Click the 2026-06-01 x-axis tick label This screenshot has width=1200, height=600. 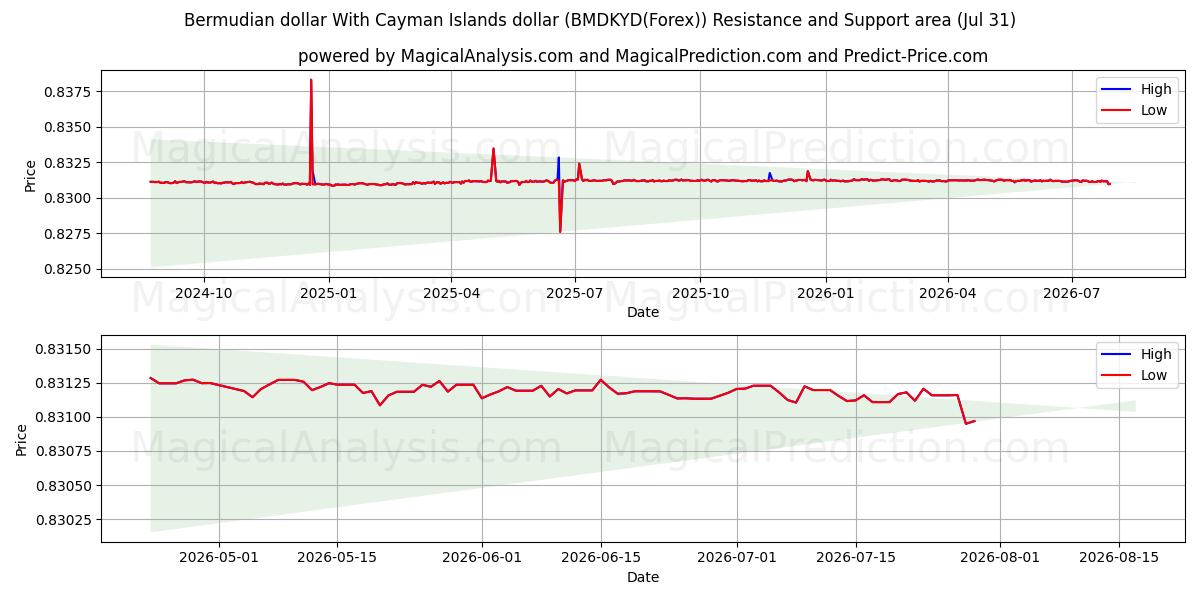(x=481, y=558)
